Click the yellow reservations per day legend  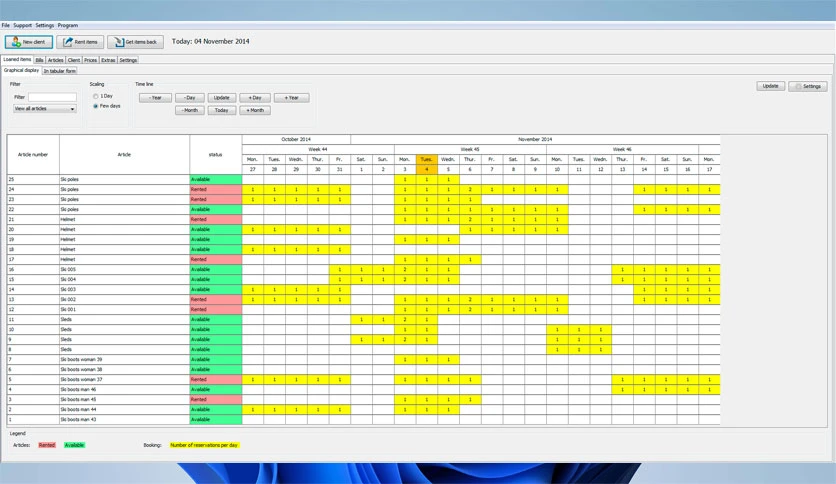point(204,445)
